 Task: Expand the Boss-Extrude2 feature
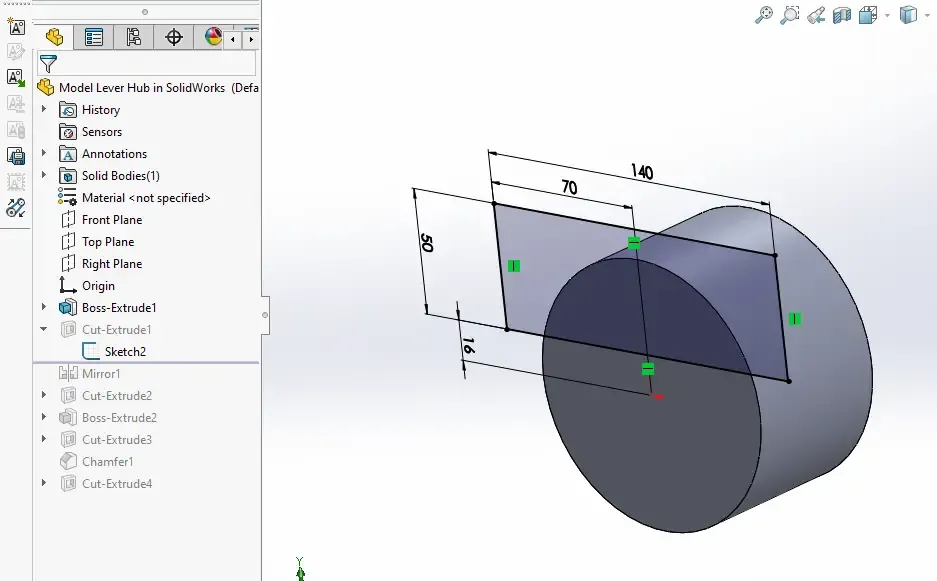[44, 417]
